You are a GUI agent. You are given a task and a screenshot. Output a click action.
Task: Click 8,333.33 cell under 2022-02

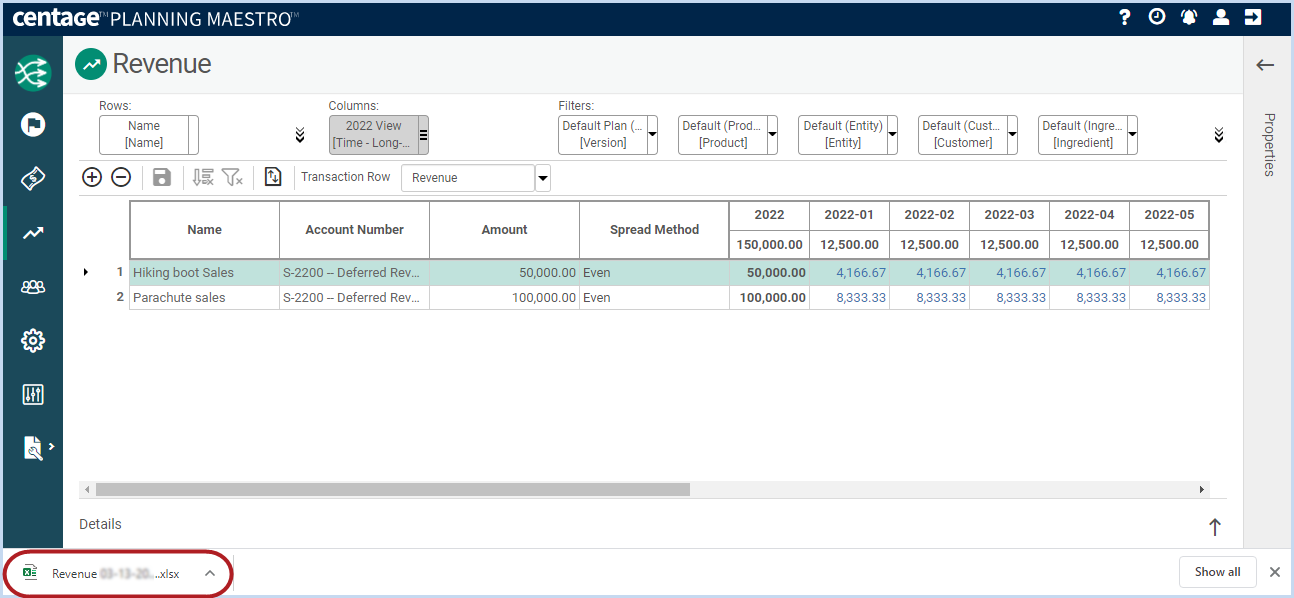tap(929, 297)
